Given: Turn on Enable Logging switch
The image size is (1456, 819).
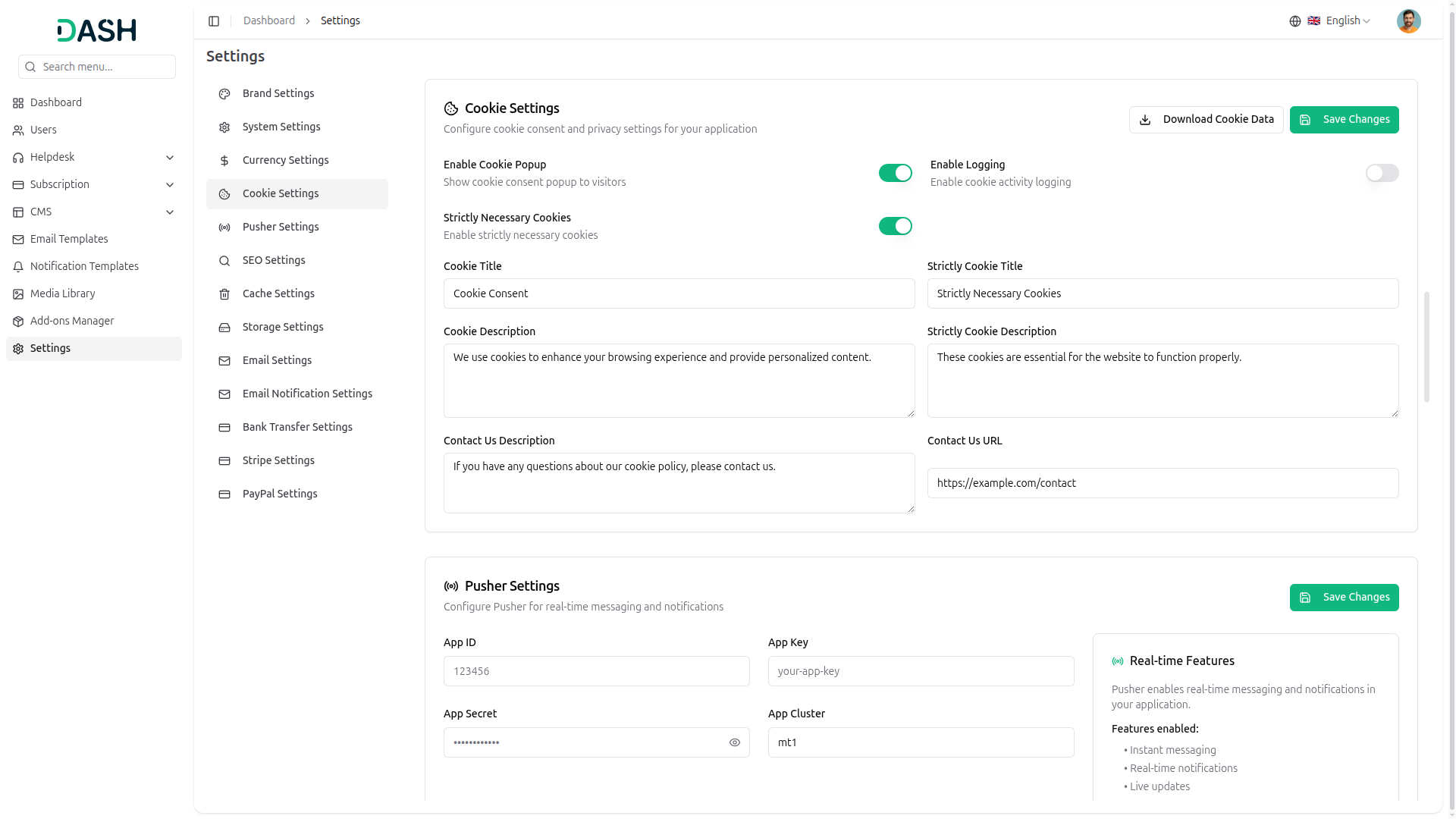Looking at the screenshot, I should click(x=1382, y=173).
